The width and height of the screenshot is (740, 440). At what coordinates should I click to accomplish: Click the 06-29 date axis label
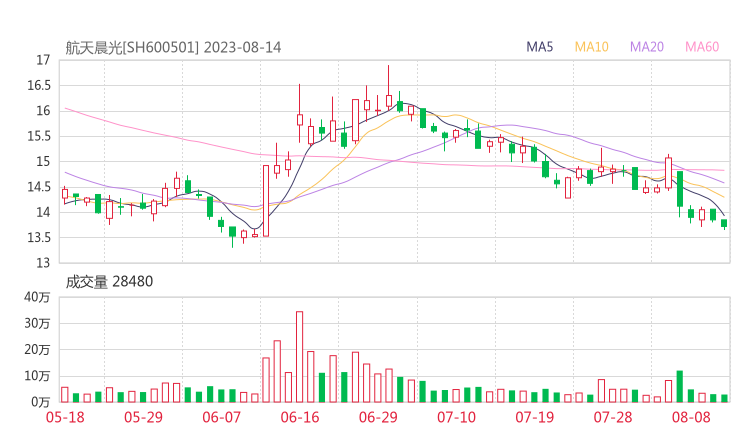click(x=378, y=417)
